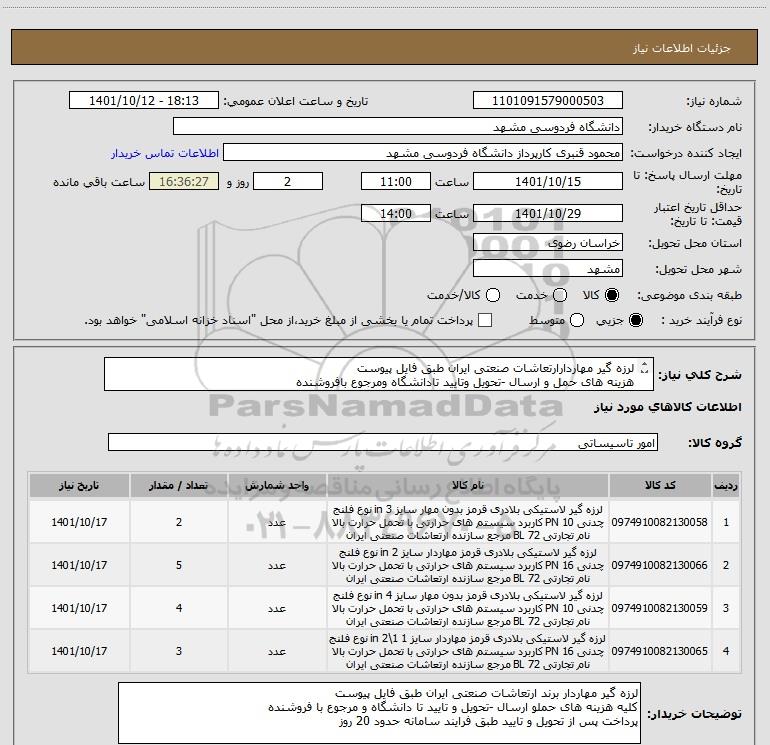Click quantity 5 in row 2
The height and width of the screenshot is (745, 770).
tap(179, 565)
